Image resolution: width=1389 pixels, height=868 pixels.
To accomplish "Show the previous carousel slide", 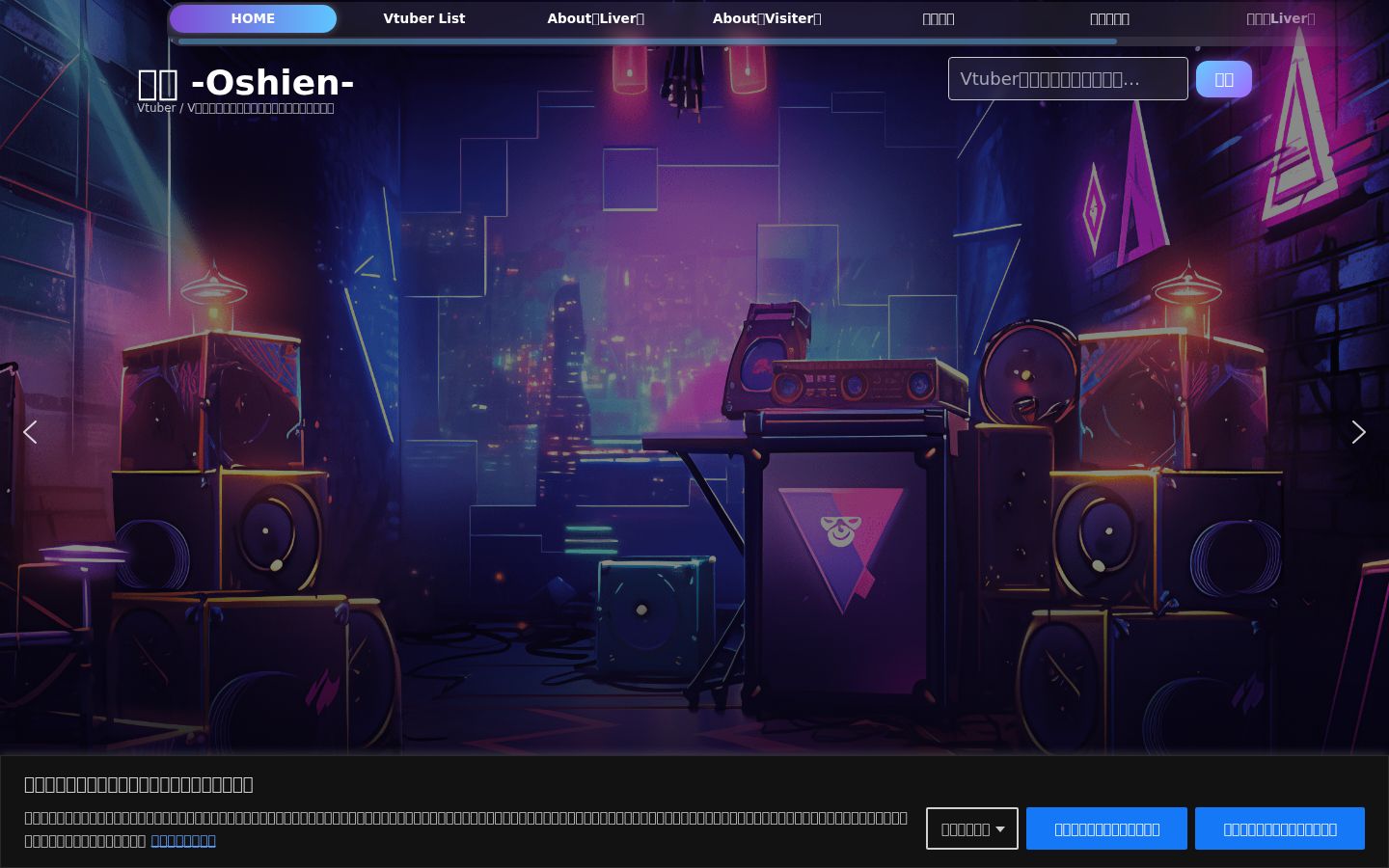I will pyautogui.click(x=30, y=432).
